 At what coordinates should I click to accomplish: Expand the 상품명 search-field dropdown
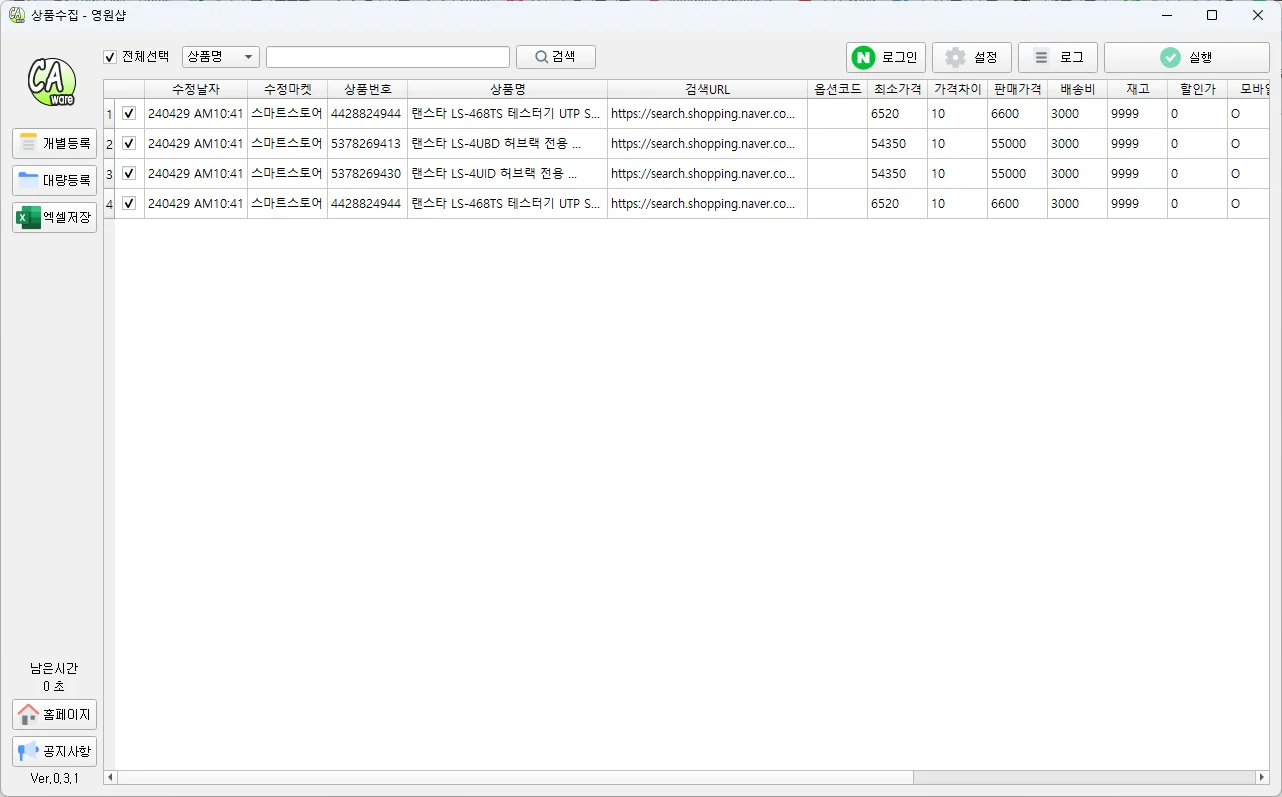(x=221, y=57)
